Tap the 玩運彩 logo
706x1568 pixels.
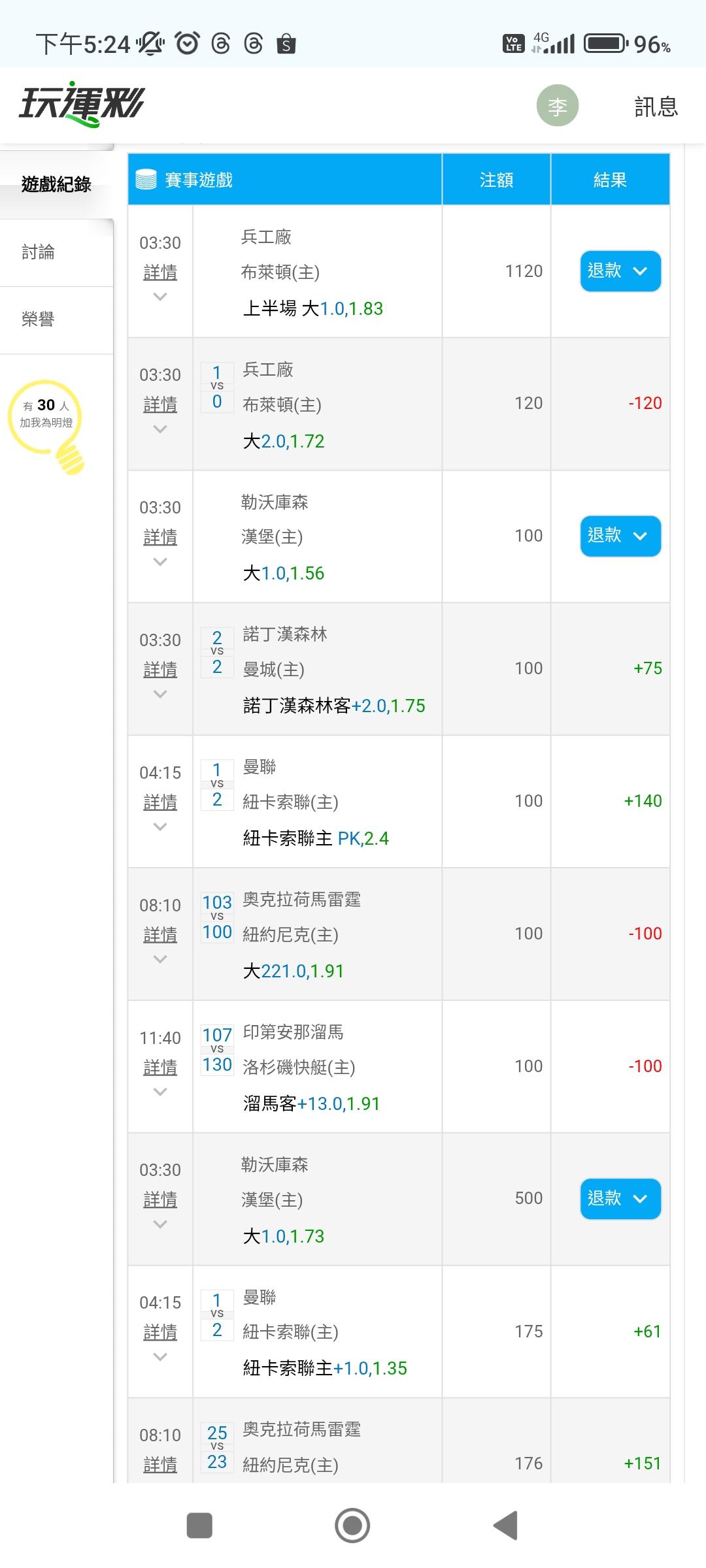point(82,105)
